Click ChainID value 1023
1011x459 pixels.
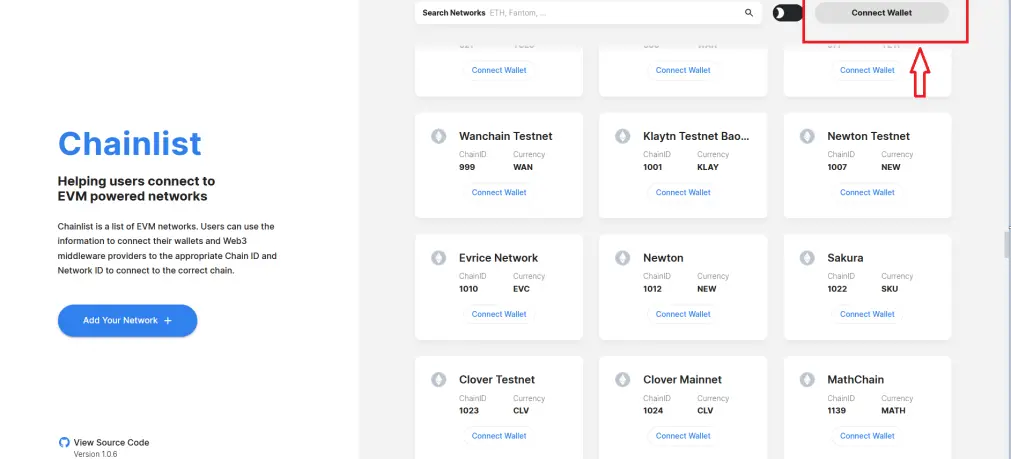[x=469, y=411]
